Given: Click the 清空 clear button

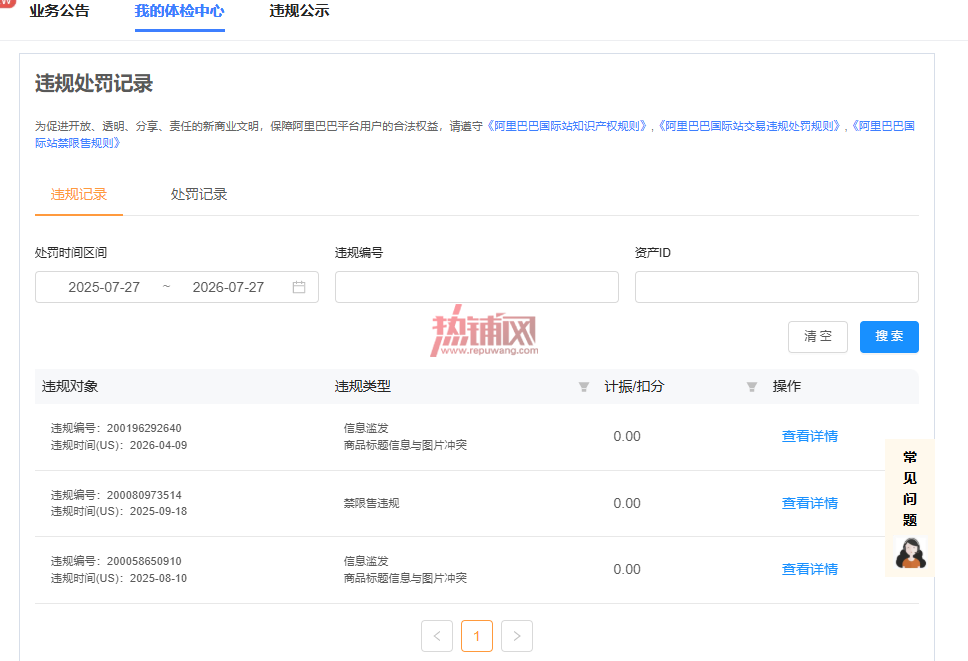Looking at the screenshot, I should pos(817,336).
